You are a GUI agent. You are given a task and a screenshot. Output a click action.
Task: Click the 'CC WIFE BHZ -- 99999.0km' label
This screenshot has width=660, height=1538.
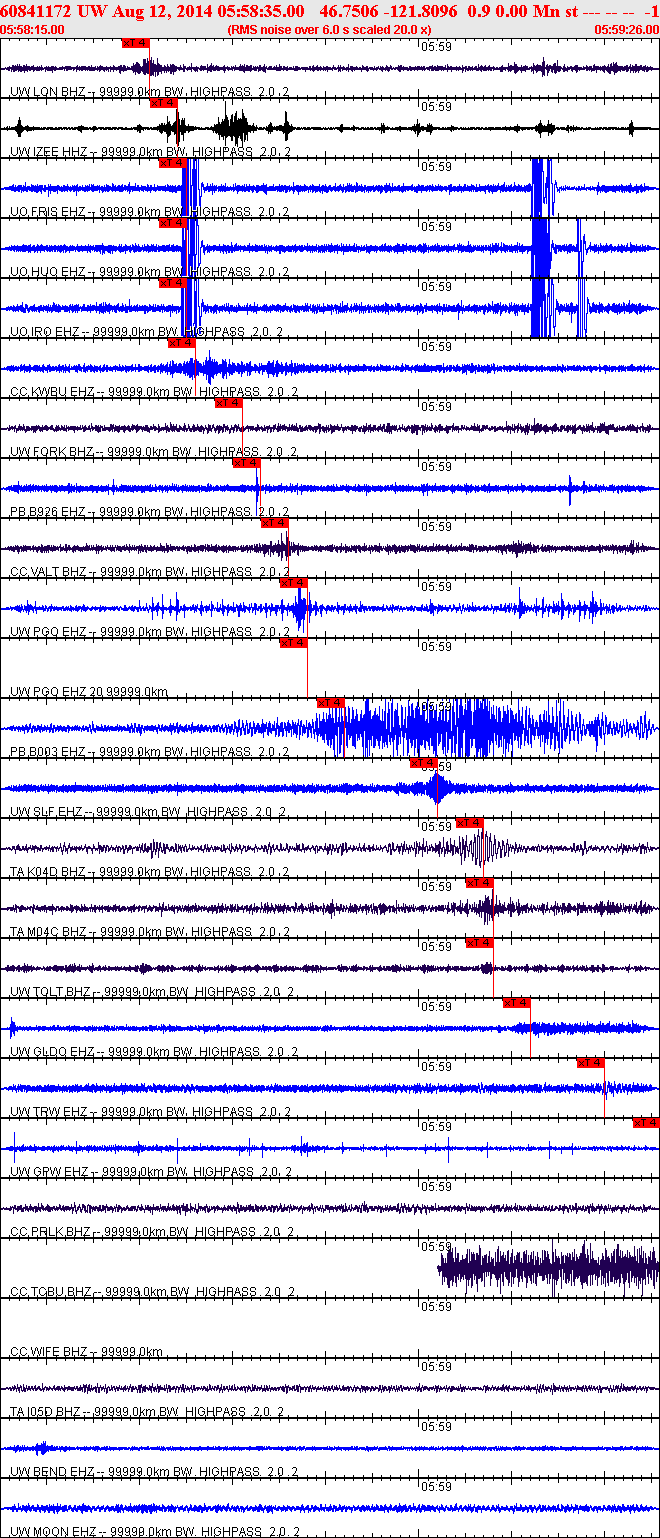(x=87, y=1352)
